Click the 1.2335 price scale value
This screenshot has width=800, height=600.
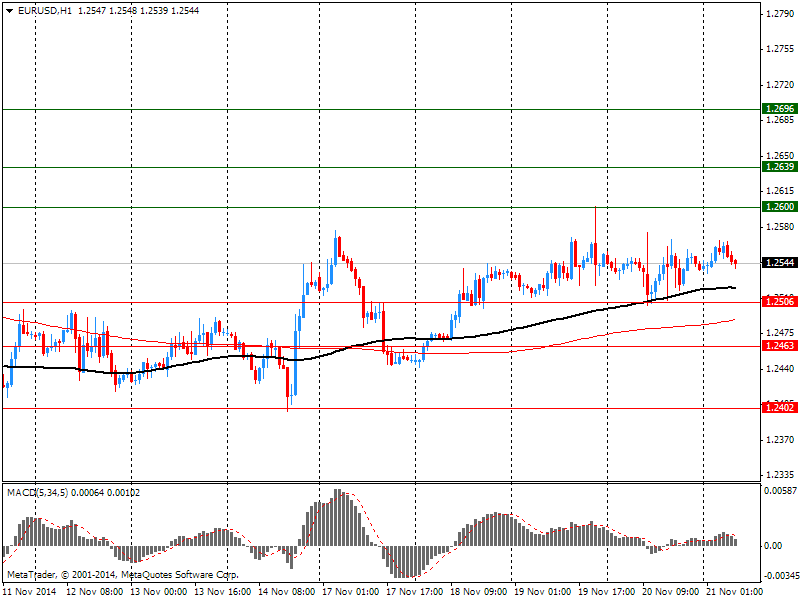[x=780, y=475]
